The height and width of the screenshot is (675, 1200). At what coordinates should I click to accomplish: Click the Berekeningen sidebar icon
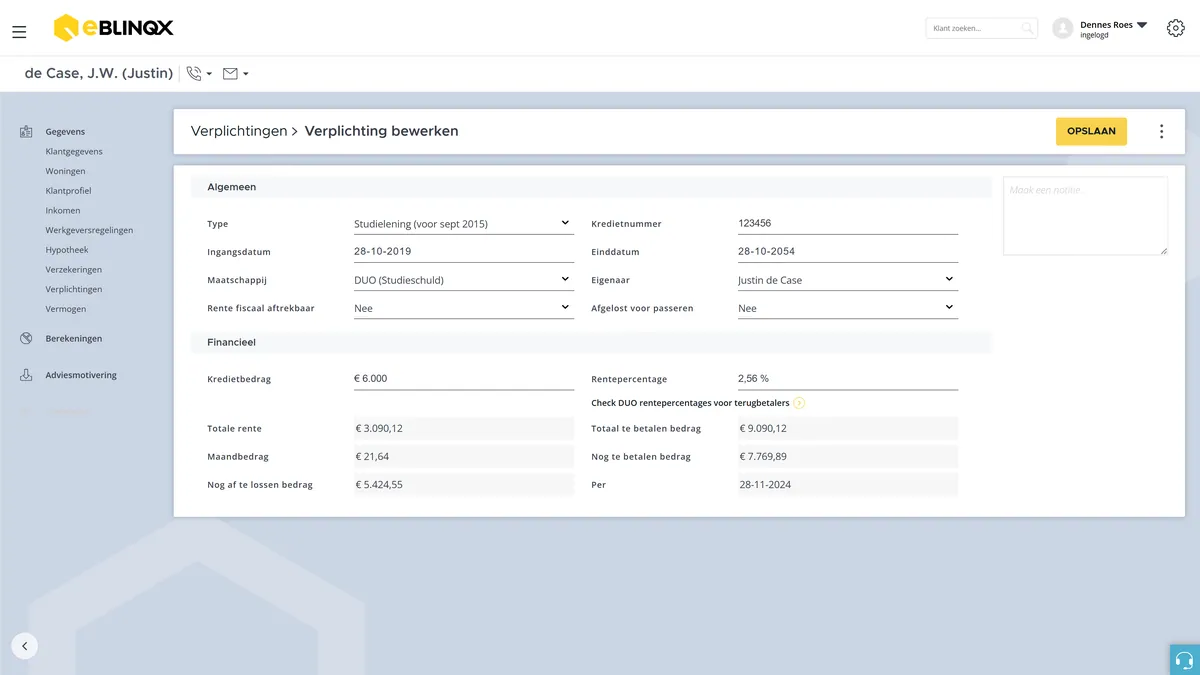point(26,339)
